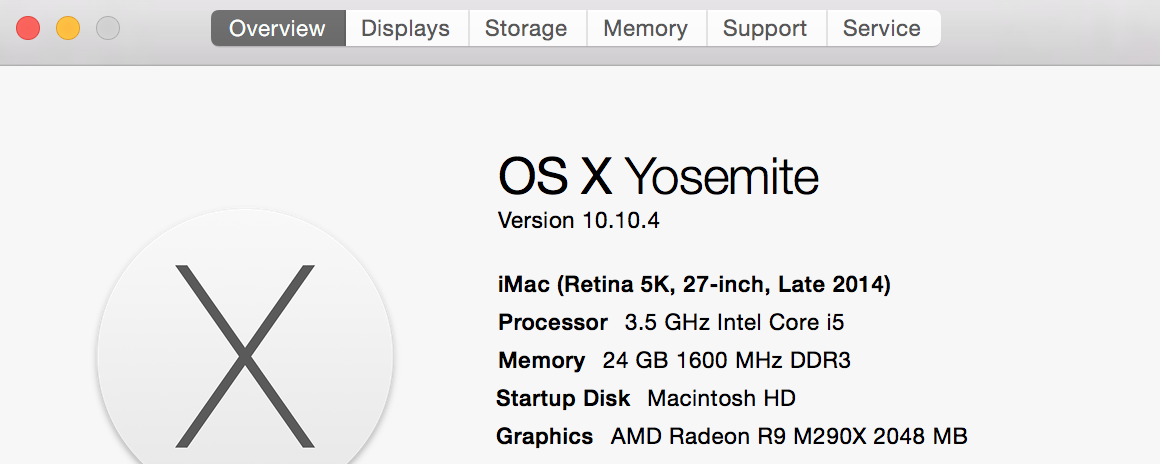Click Version 10.10.4 to reveal build number

pyautogui.click(x=579, y=221)
